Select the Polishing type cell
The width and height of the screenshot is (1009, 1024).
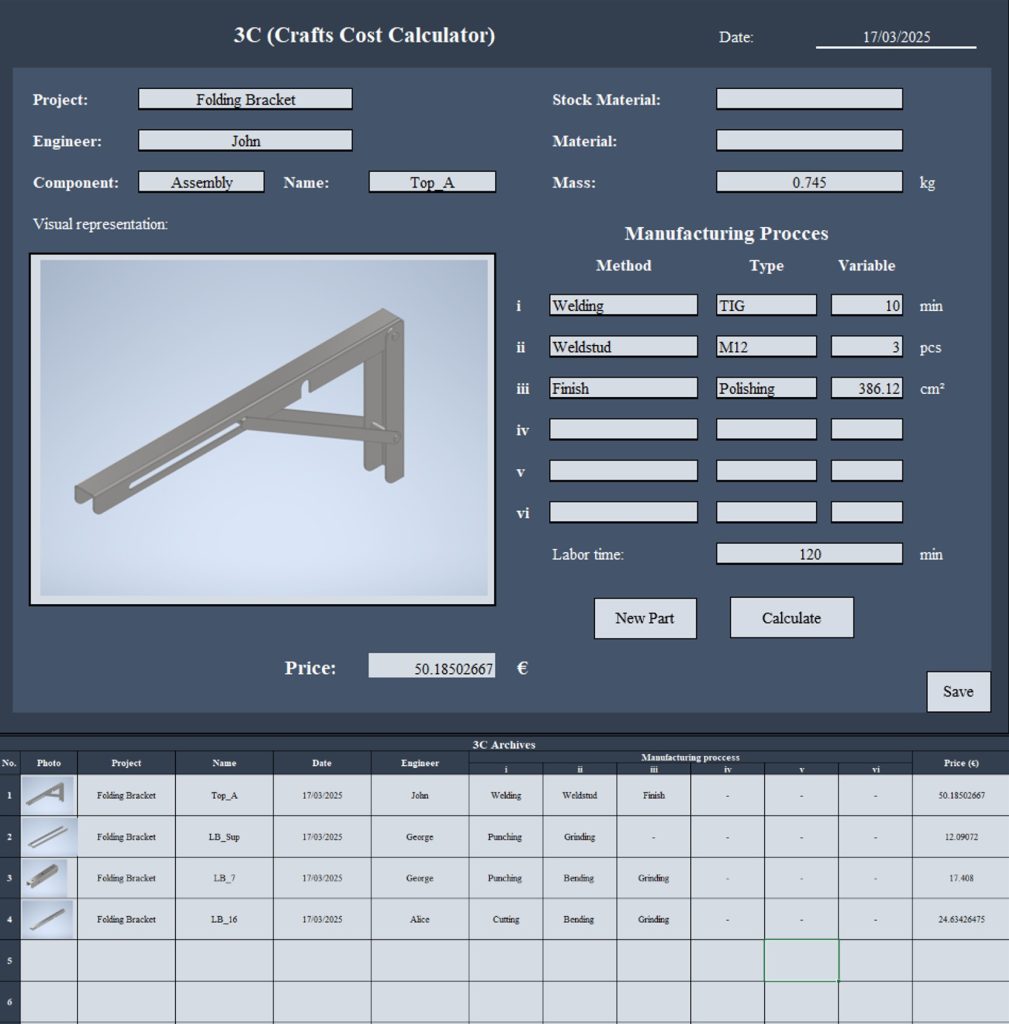click(x=766, y=388)
